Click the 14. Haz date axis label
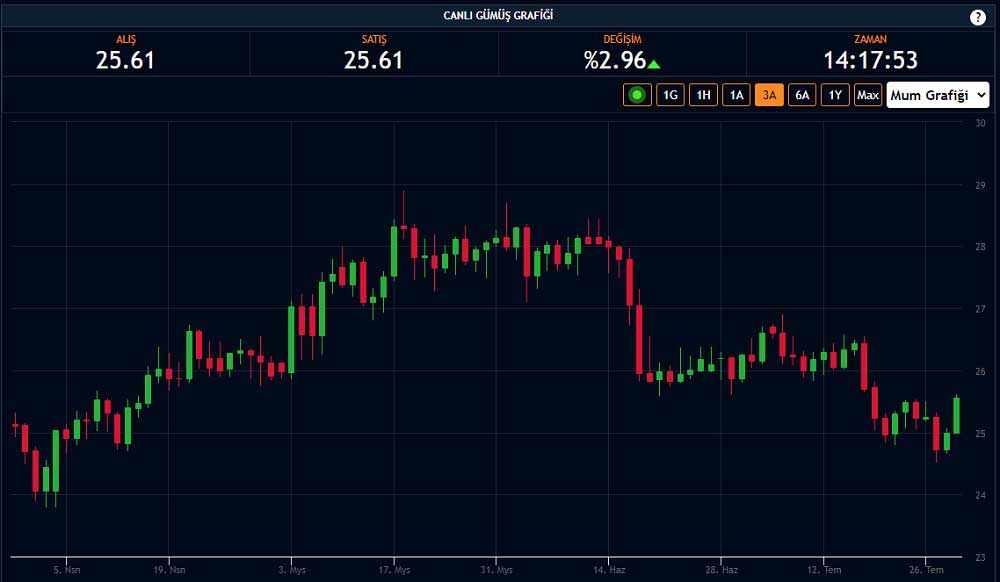The width and height of the screenshot is (1000, 582). (x=609, y=569)
